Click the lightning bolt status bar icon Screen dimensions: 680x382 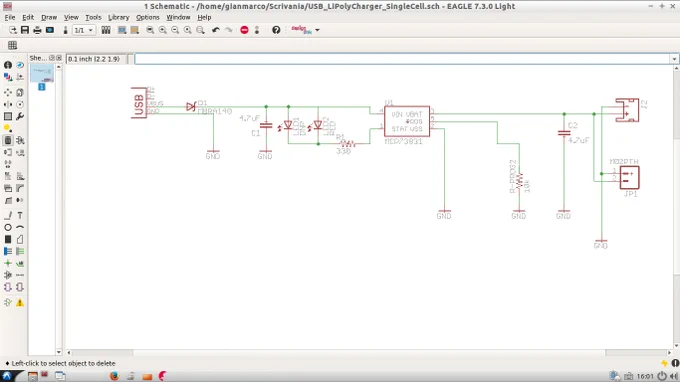pos(664,363)
